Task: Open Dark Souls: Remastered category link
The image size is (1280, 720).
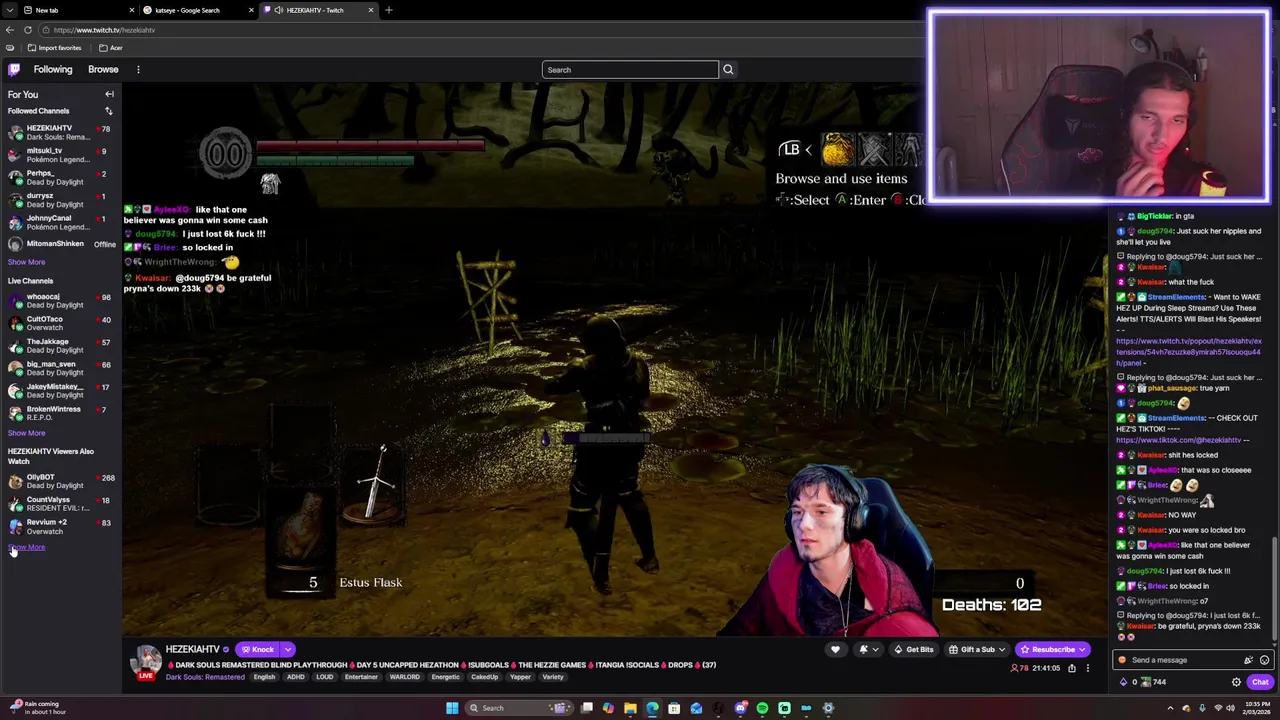Action: click(x=205, y=677)
